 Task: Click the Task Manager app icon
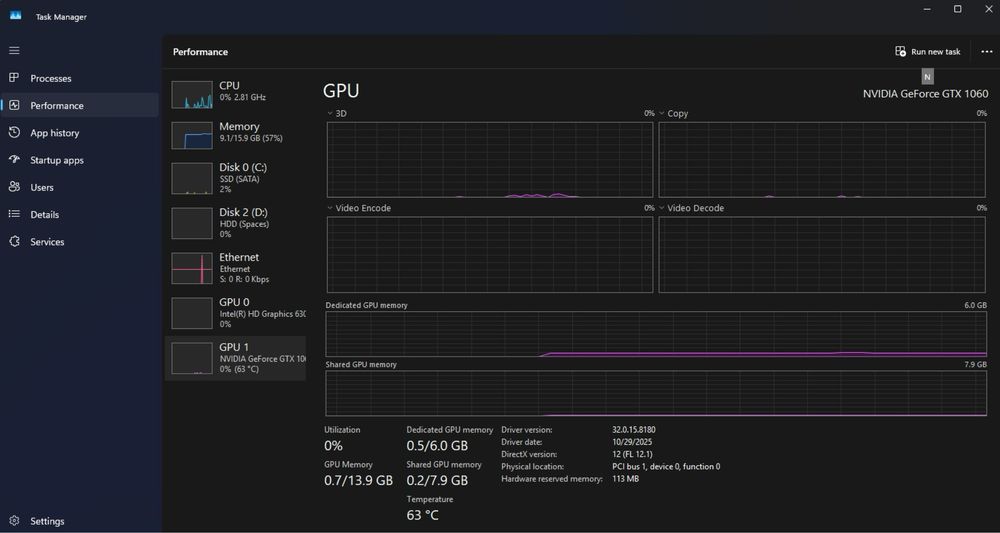(x=15, y=15)
